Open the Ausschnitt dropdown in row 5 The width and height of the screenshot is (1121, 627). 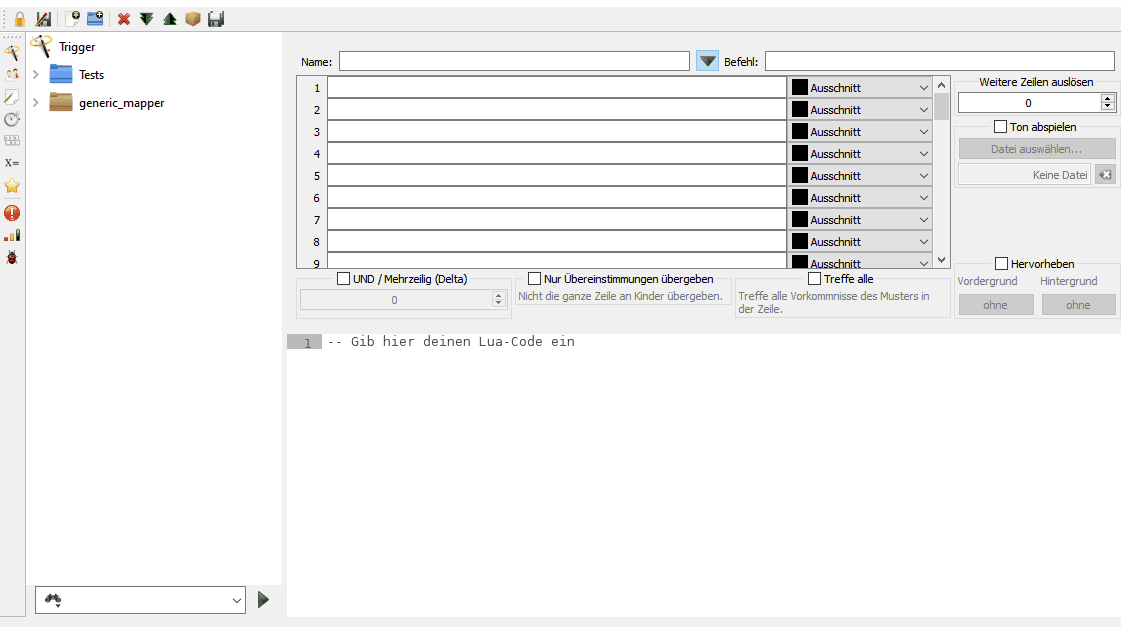click(859, 176)
